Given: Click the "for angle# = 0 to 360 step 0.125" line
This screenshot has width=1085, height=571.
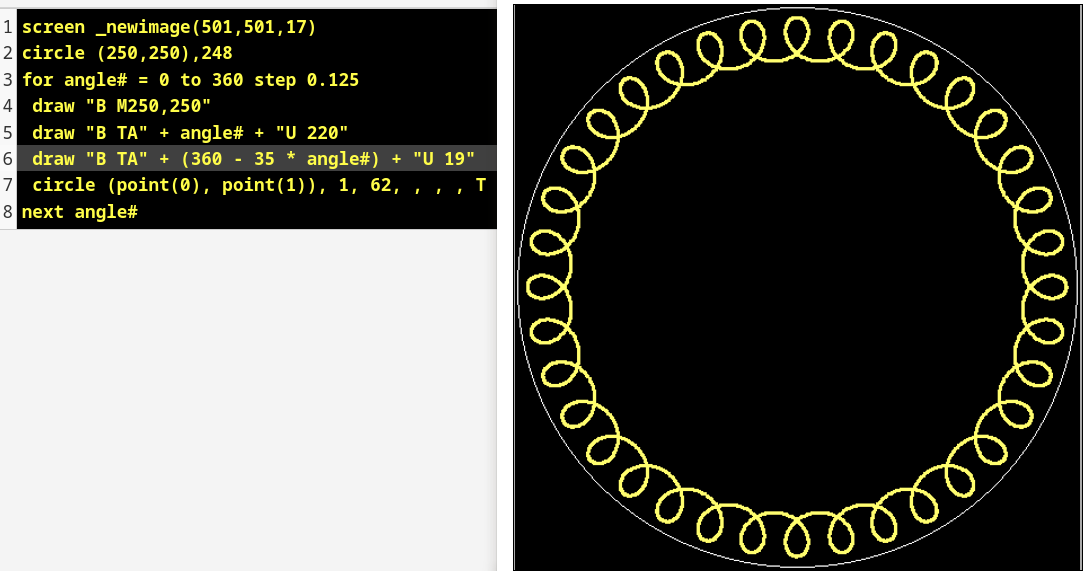Looking at the screenshot, I should point(190,80).
